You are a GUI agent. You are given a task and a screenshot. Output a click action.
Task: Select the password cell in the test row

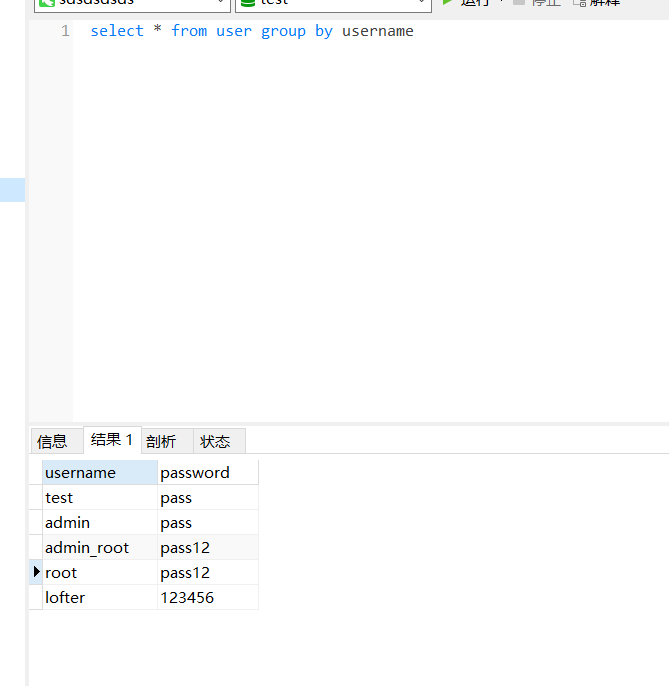click(x=208, y=497)
